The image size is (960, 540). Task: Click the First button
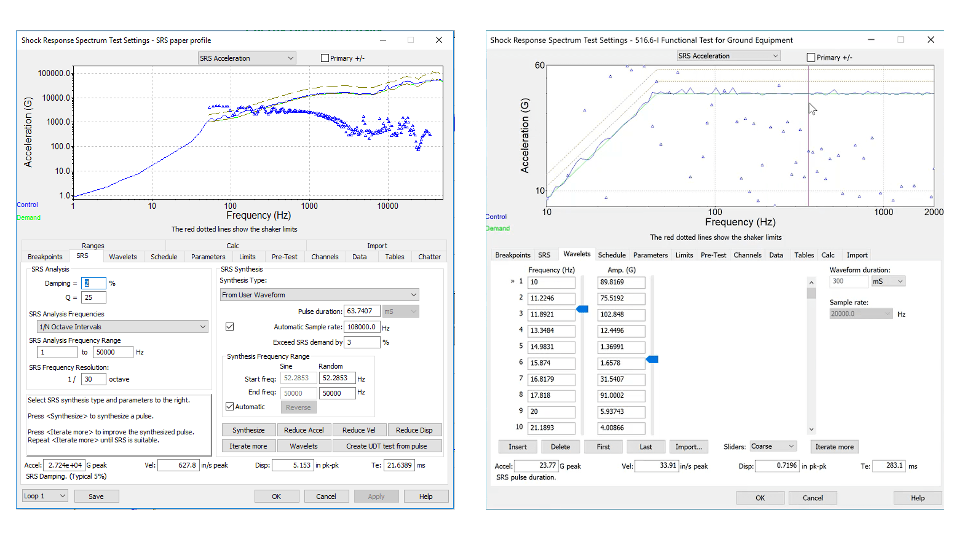603,447
